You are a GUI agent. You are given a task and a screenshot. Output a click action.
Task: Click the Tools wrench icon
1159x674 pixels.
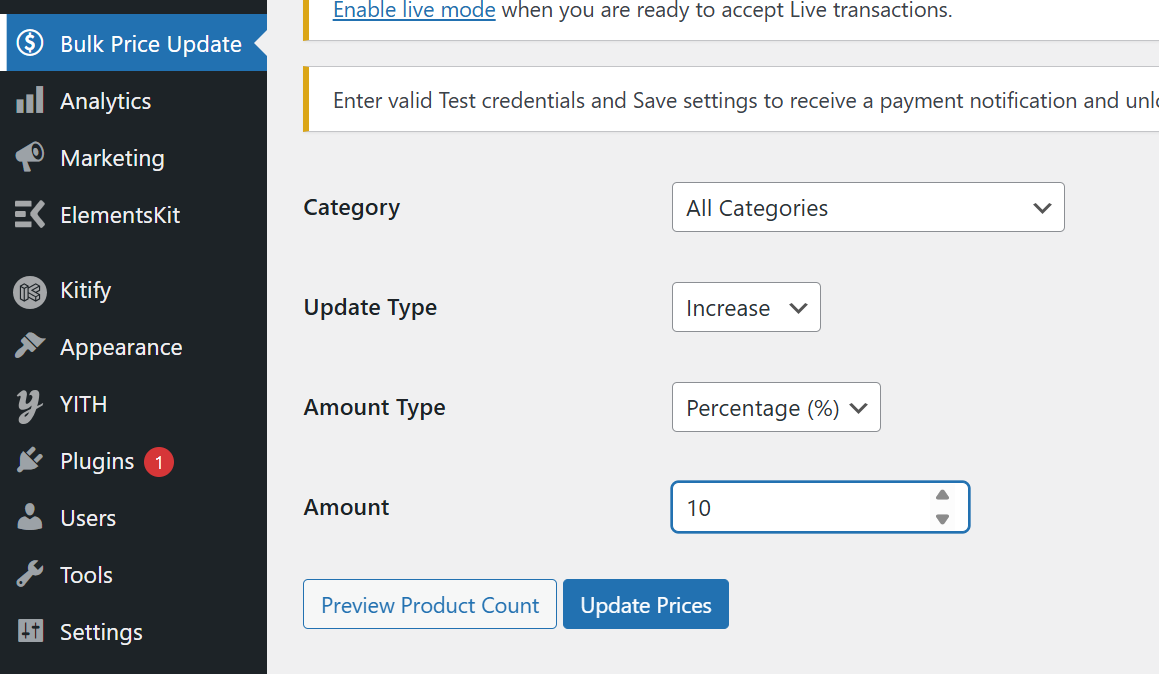click(x=30, y=575)
